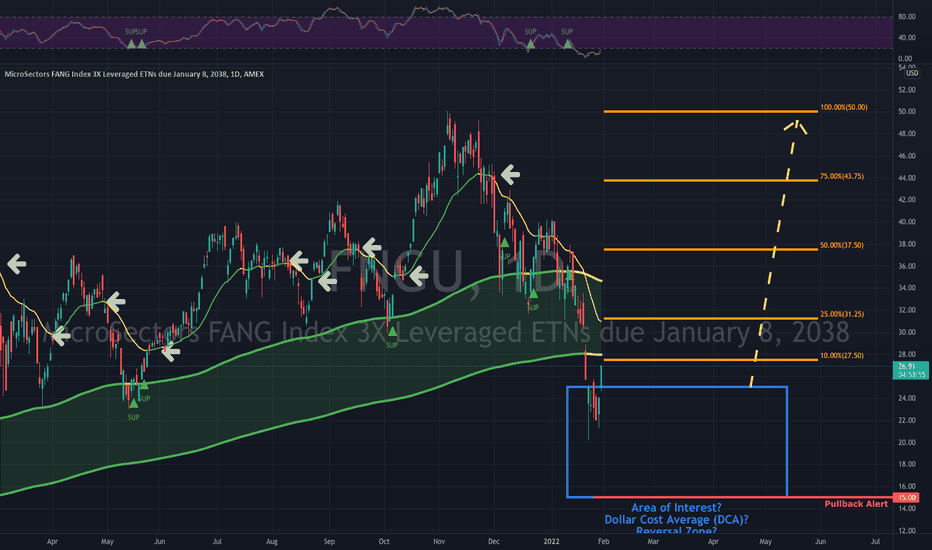932x550 pixels.
Task: Click the Dec label on time axis
Action: pos(493,542)
